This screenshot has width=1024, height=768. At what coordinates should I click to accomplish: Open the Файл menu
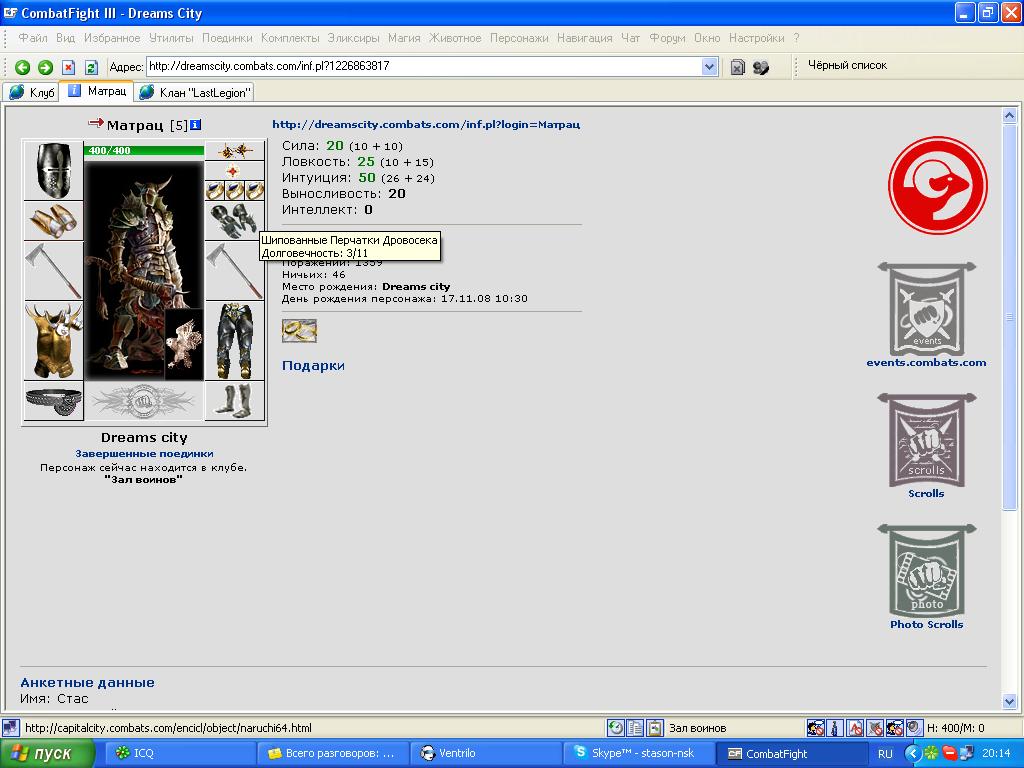(33, 38)
